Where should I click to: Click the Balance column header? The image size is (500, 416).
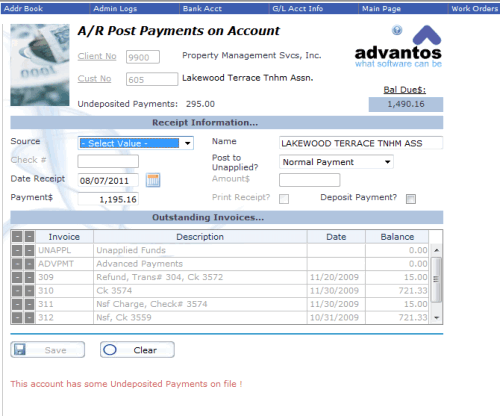(397, 237)
